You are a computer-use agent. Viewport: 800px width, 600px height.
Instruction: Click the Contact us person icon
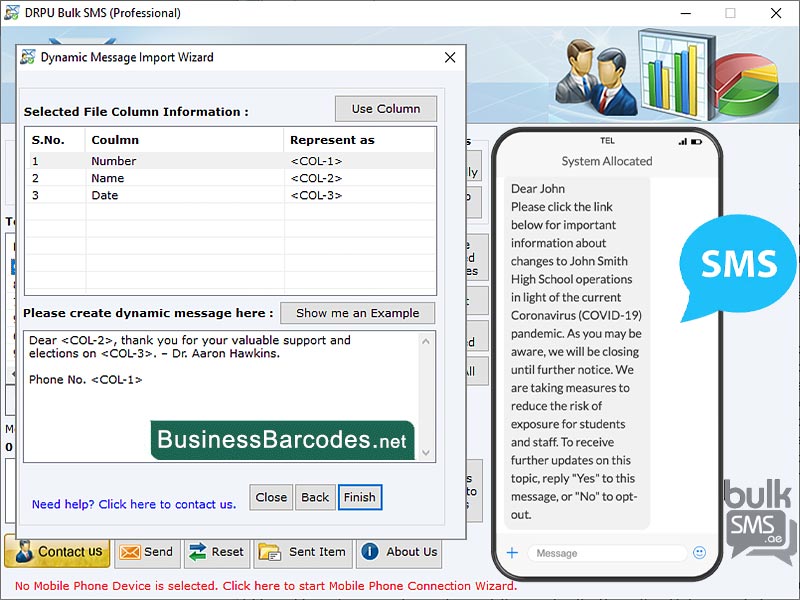[x=24, y=551]
